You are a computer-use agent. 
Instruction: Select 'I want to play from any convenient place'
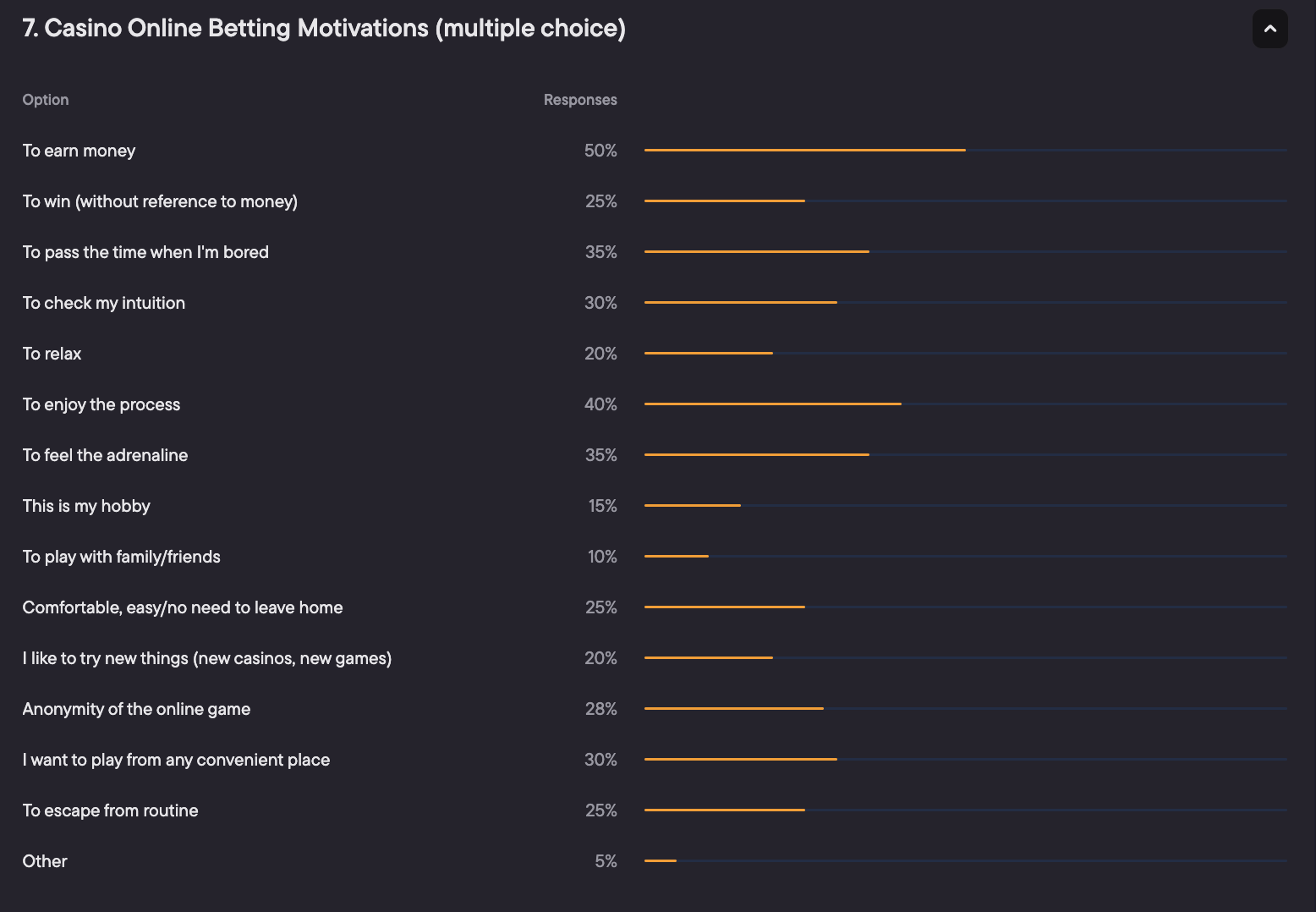click(176, 760)
